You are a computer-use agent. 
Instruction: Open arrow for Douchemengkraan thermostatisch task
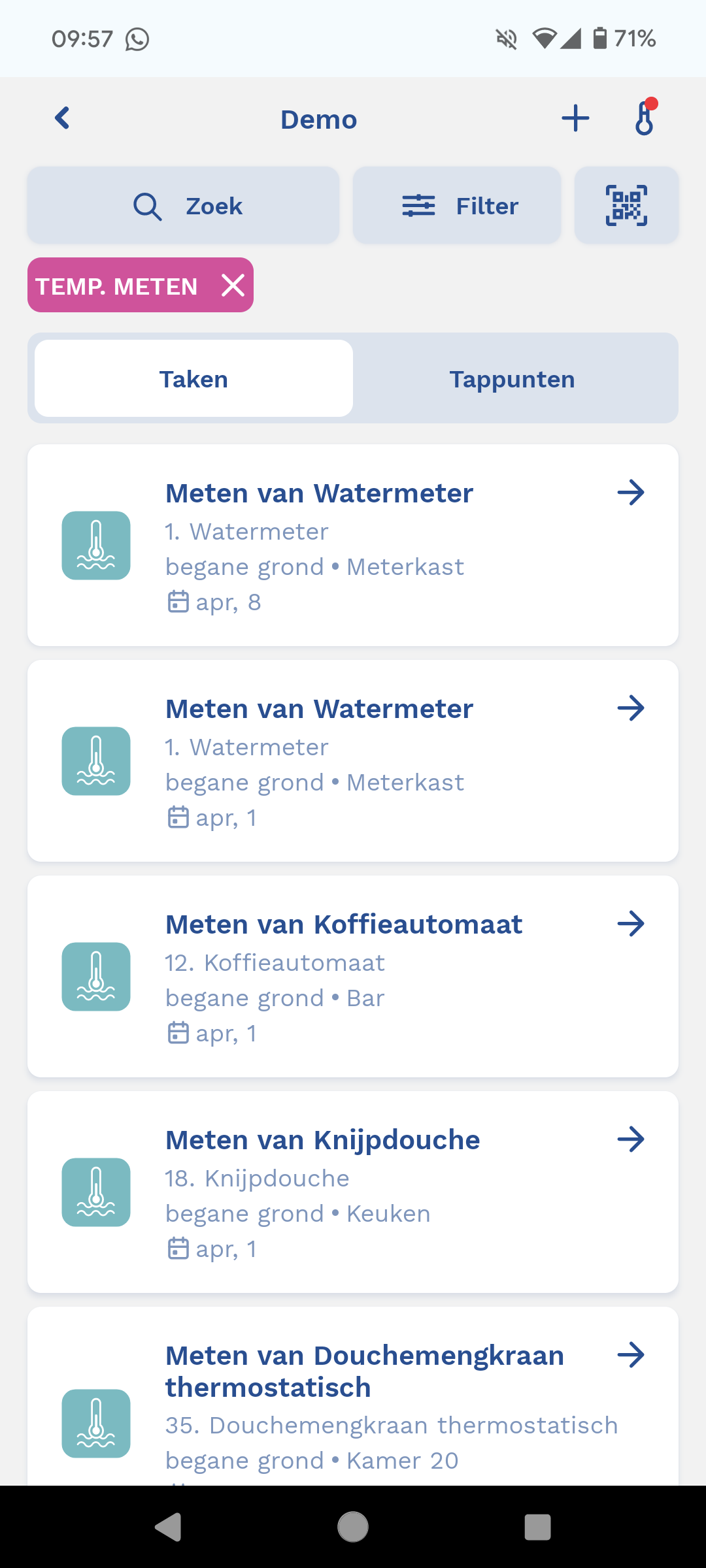631,1355
